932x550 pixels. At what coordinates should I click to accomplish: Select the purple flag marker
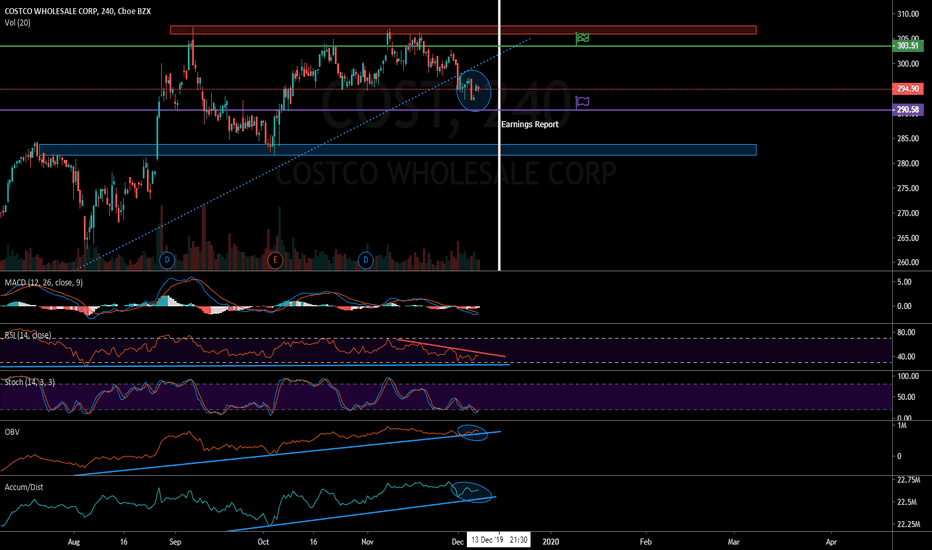click(582, 102)
